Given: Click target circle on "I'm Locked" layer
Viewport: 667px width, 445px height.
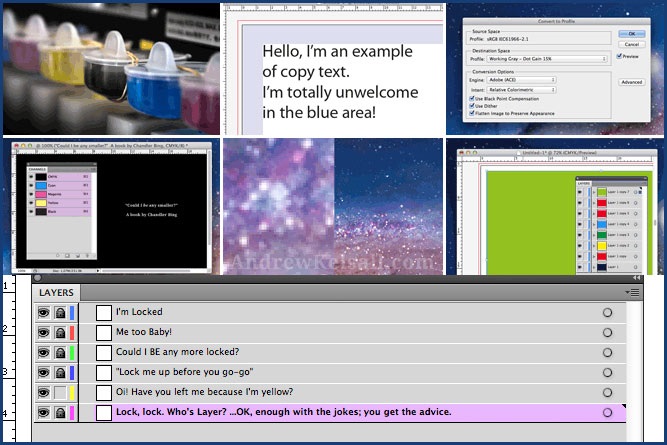Looking at the screenshot, I should [x=607, y=313].
